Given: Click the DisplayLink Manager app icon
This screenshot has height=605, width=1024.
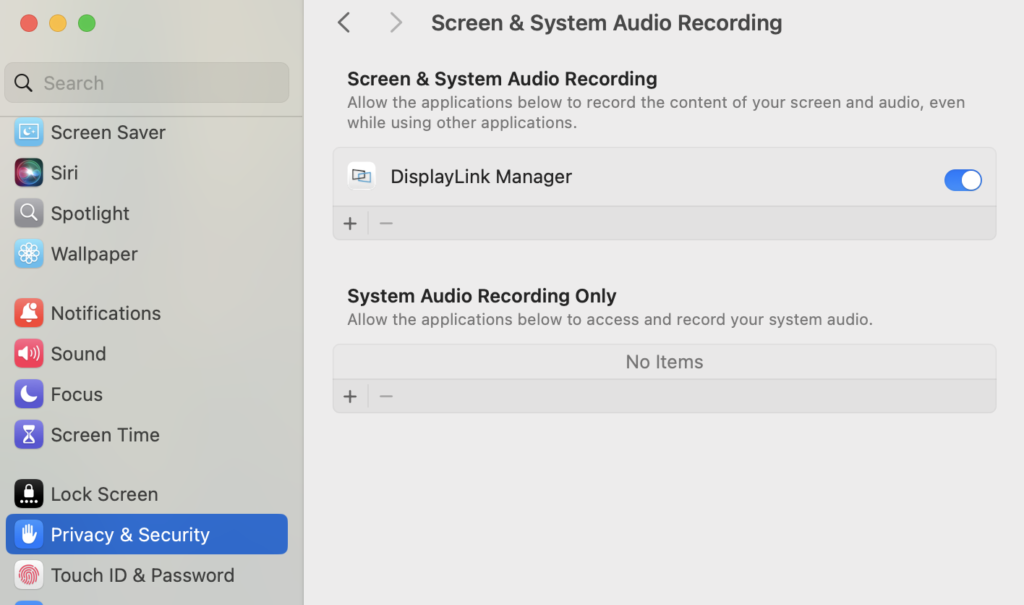Looking at the screenshot, I should [361, 177].
